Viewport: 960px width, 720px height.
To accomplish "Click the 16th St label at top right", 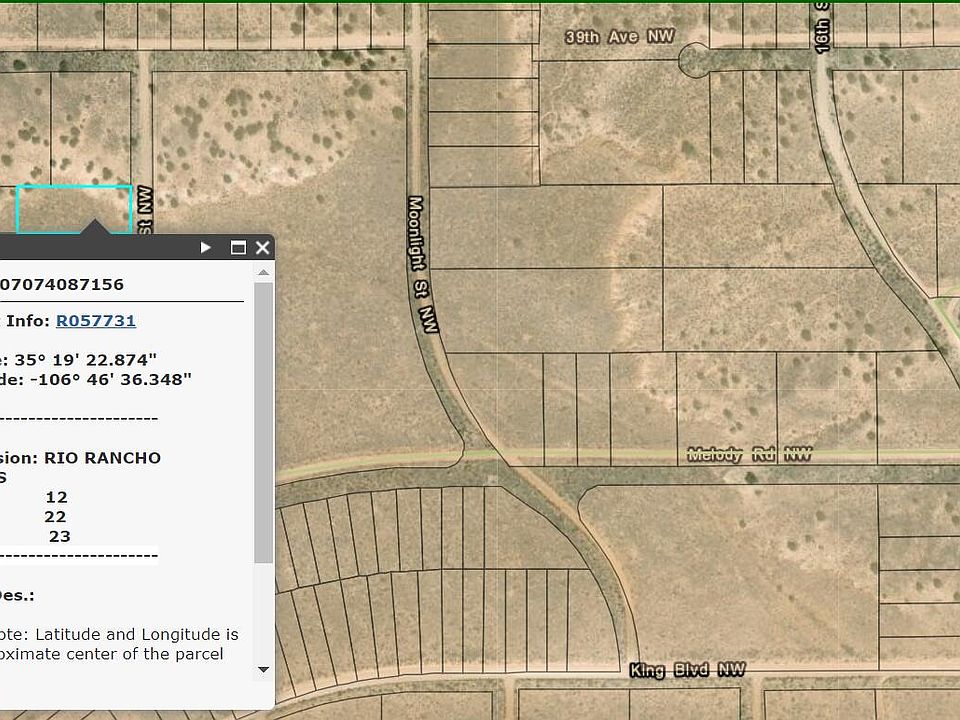I will click(823, 30).
